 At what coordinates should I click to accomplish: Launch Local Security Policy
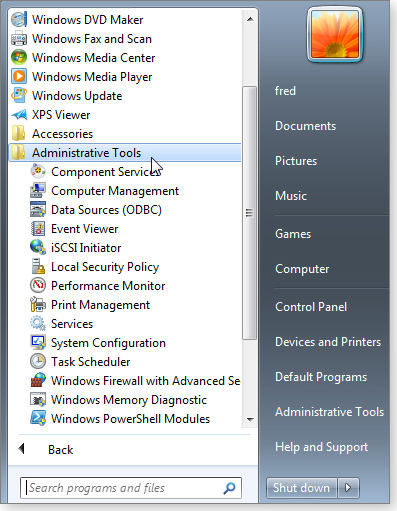[105, 267]
